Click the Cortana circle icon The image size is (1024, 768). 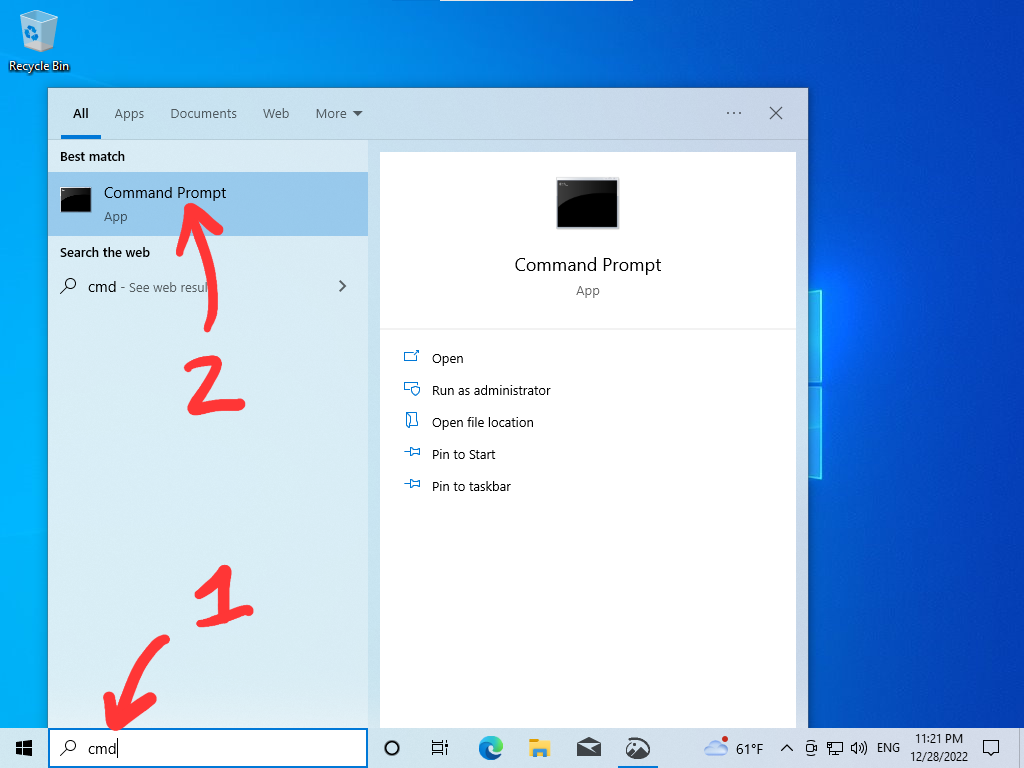click(392, 748)
